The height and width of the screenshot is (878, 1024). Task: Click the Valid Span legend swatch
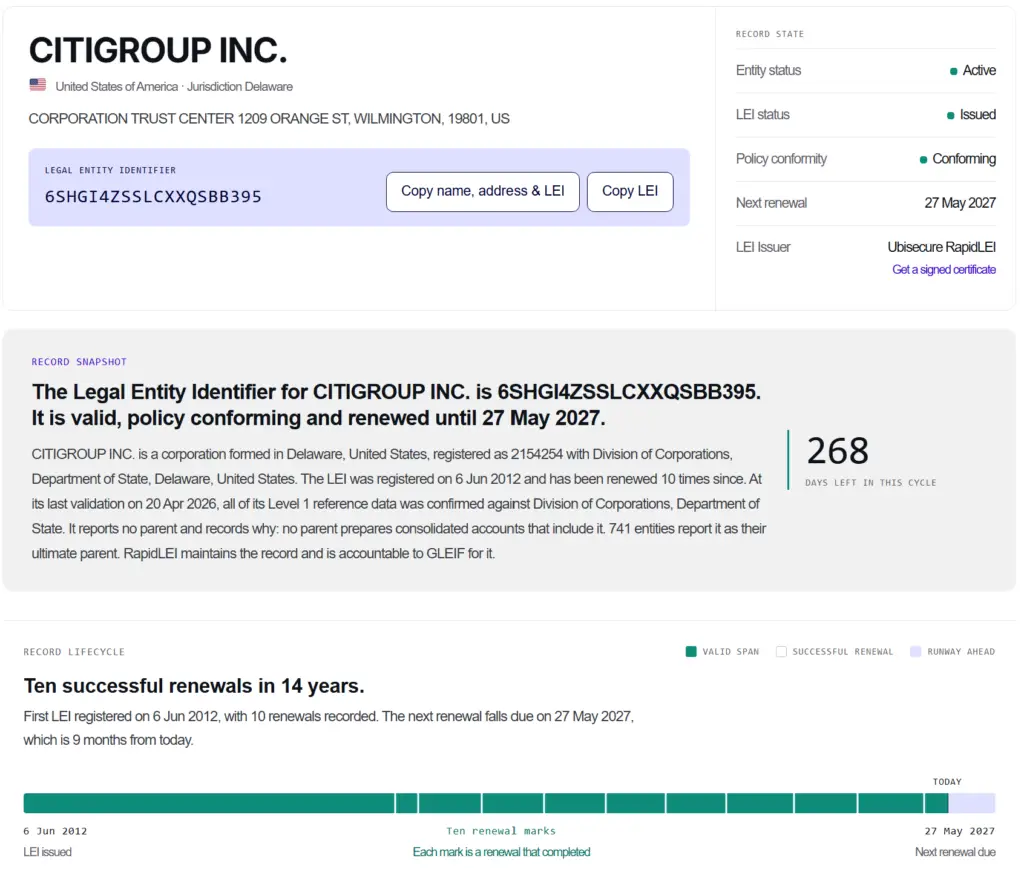pos(691,651)
